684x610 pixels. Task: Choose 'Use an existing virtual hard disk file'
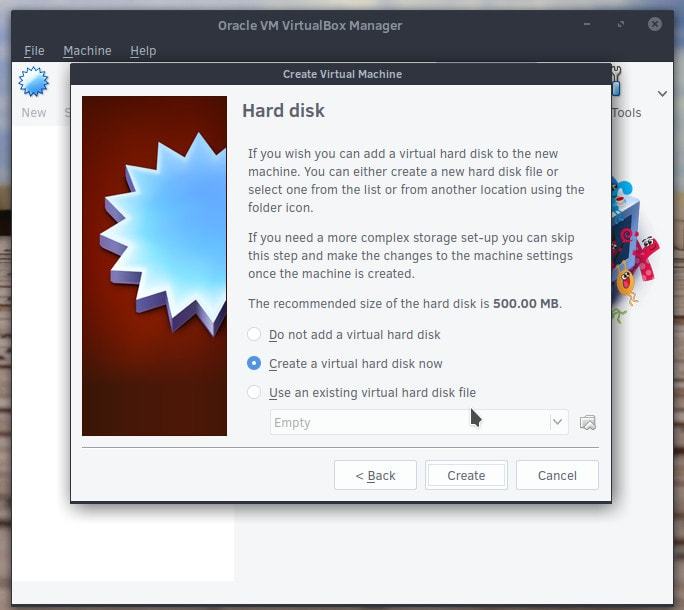pyautogui.click(x=254, y=393)
